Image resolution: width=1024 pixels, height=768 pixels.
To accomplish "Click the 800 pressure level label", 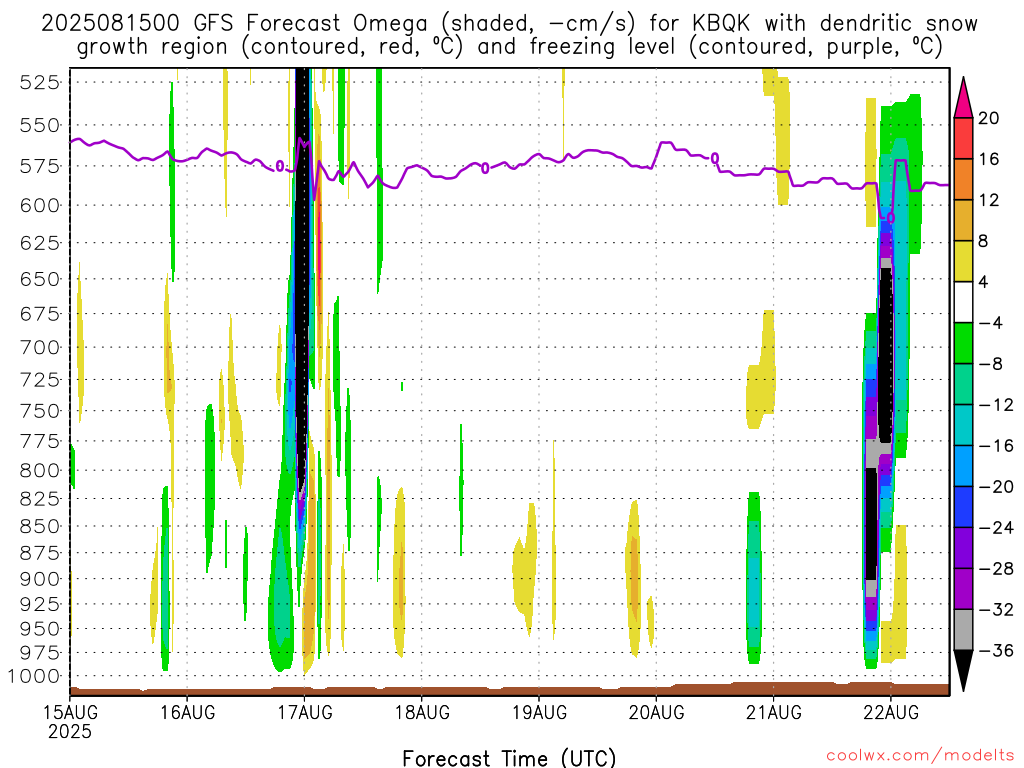I will (40, 470).
